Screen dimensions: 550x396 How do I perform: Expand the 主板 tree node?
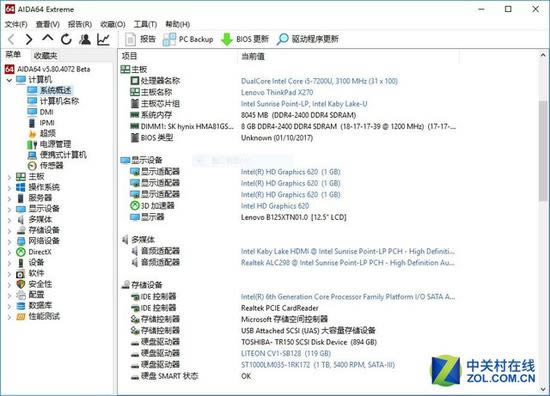tap(9, 177)
